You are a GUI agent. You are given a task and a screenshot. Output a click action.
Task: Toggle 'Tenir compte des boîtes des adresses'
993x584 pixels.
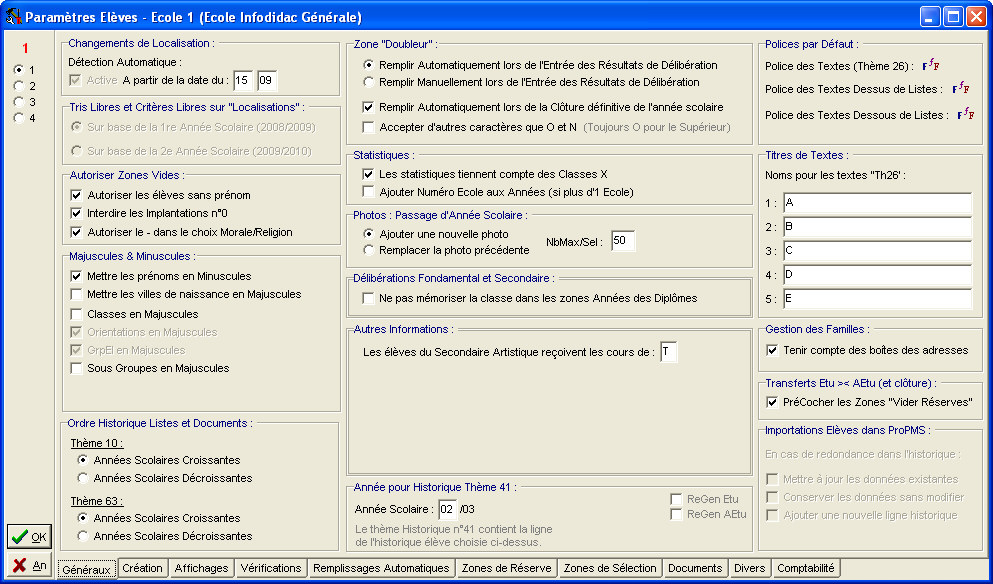click(x=772, y=350)
